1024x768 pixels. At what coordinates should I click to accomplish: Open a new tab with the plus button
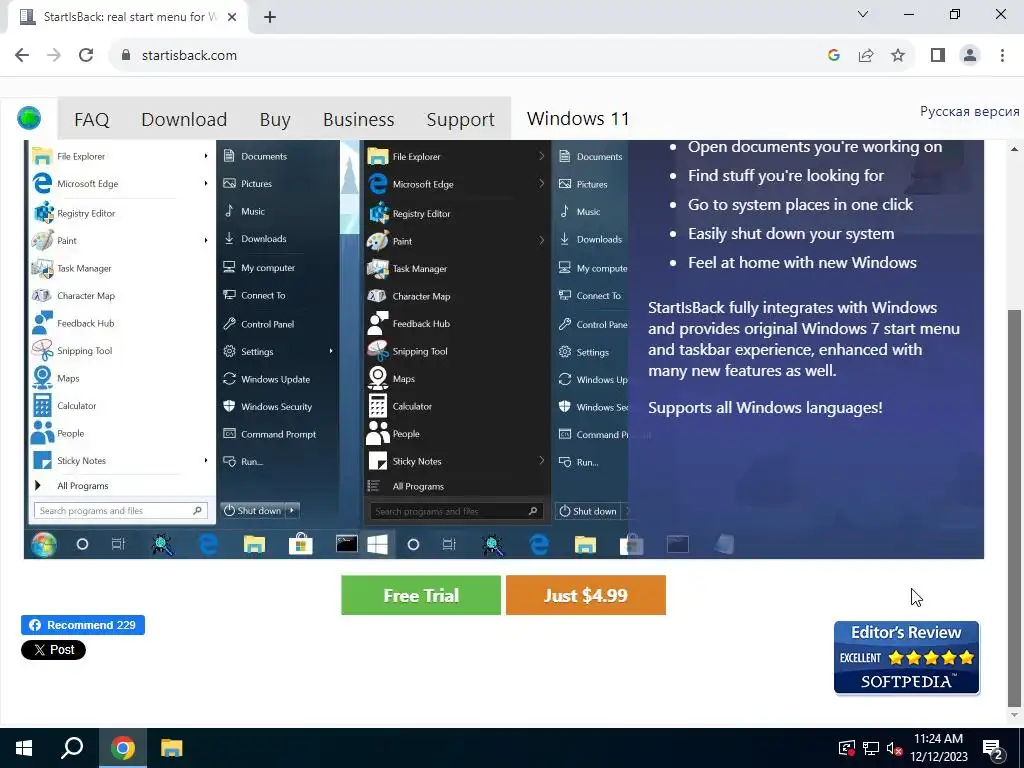click(270, 17)
